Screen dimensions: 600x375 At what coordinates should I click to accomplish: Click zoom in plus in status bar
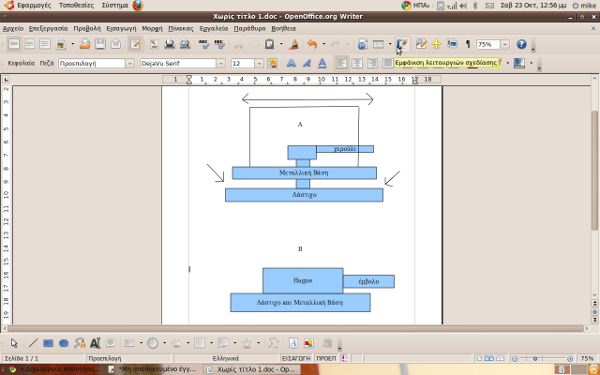570,359
